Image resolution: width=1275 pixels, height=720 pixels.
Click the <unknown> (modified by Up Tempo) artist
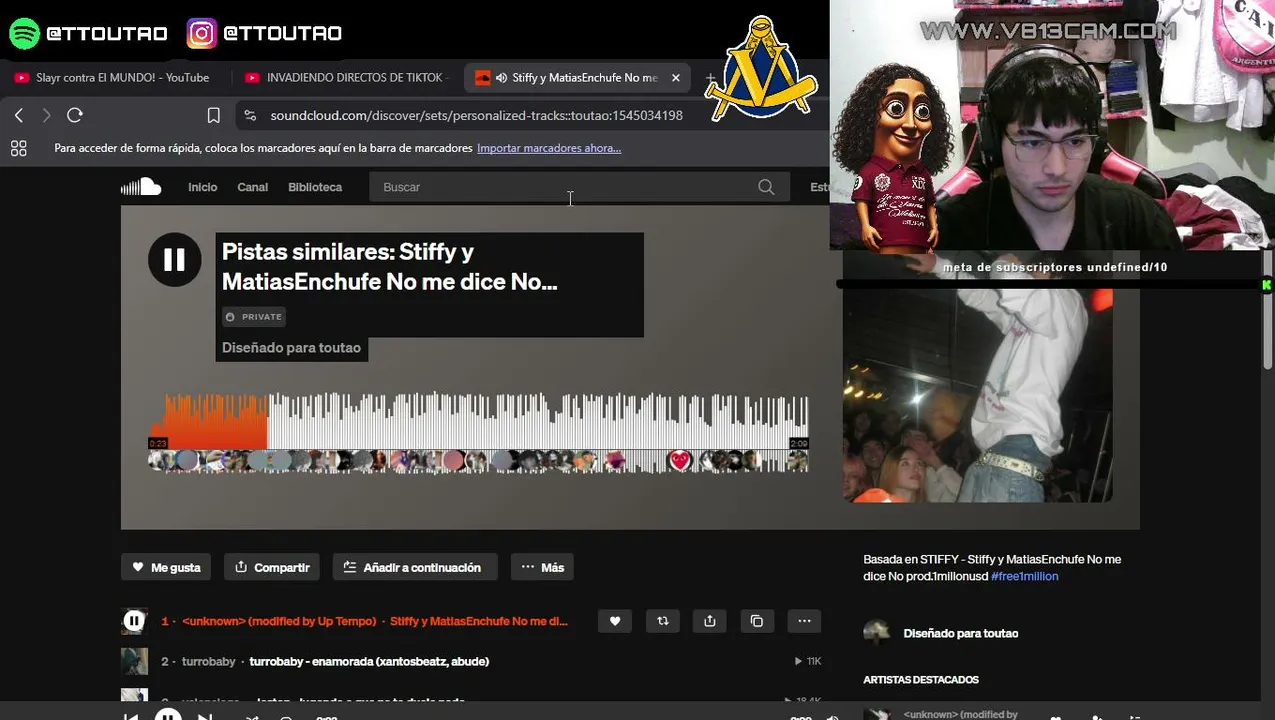point(279,621)
